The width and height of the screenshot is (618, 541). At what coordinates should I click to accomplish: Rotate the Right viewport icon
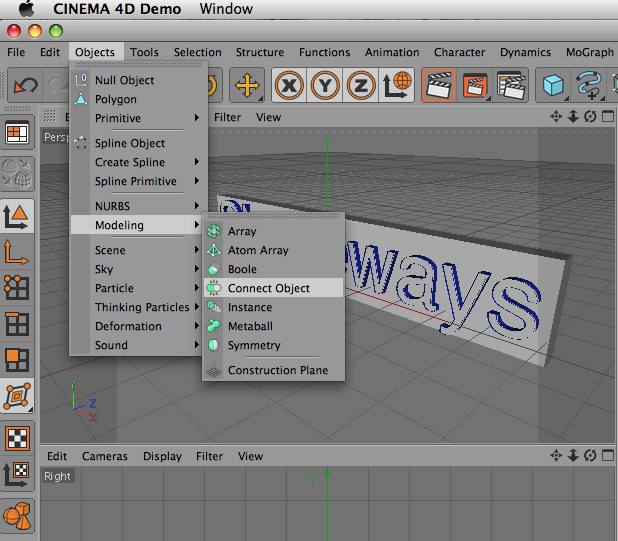[590, 455]
